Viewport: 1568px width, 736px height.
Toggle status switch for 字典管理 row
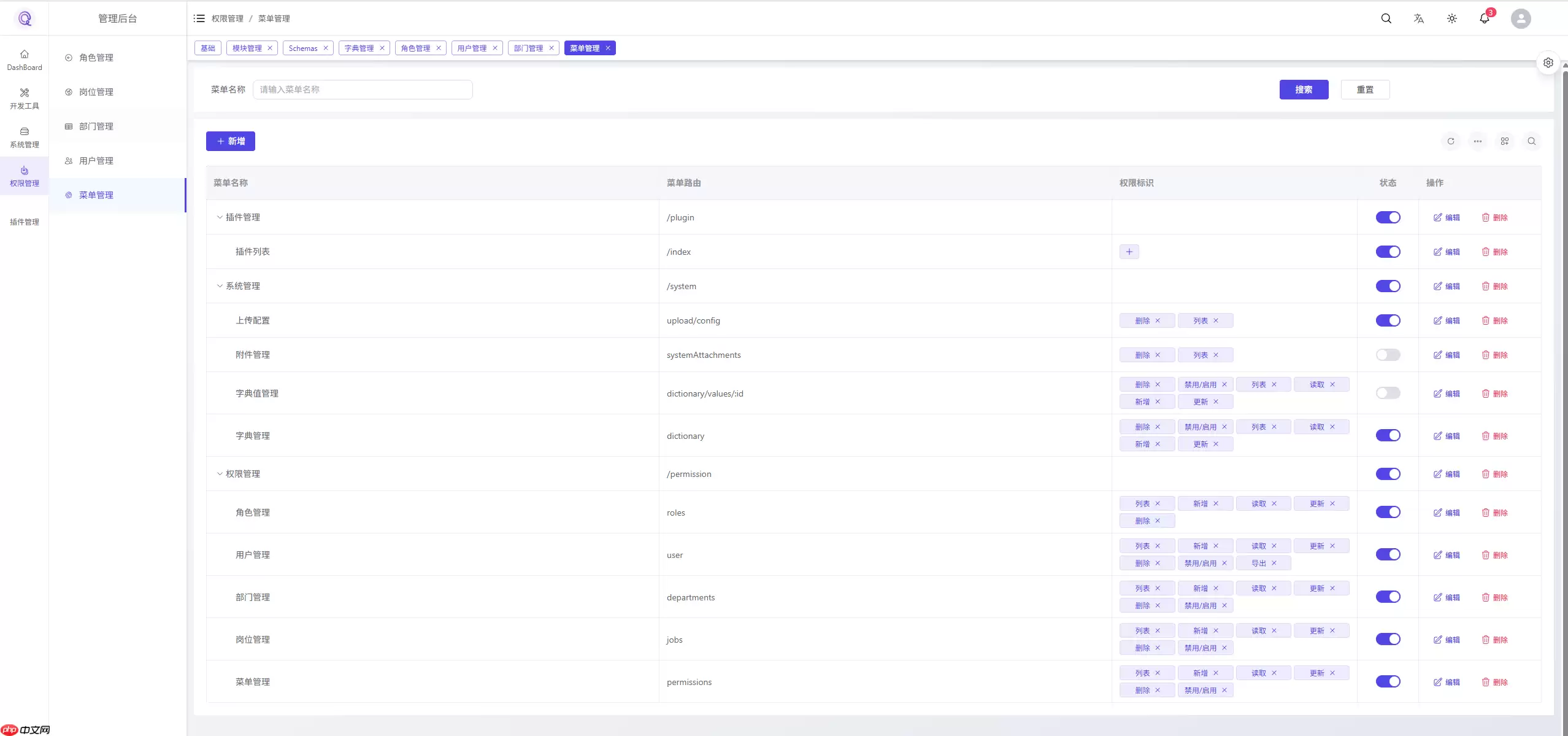point(1388,435)
